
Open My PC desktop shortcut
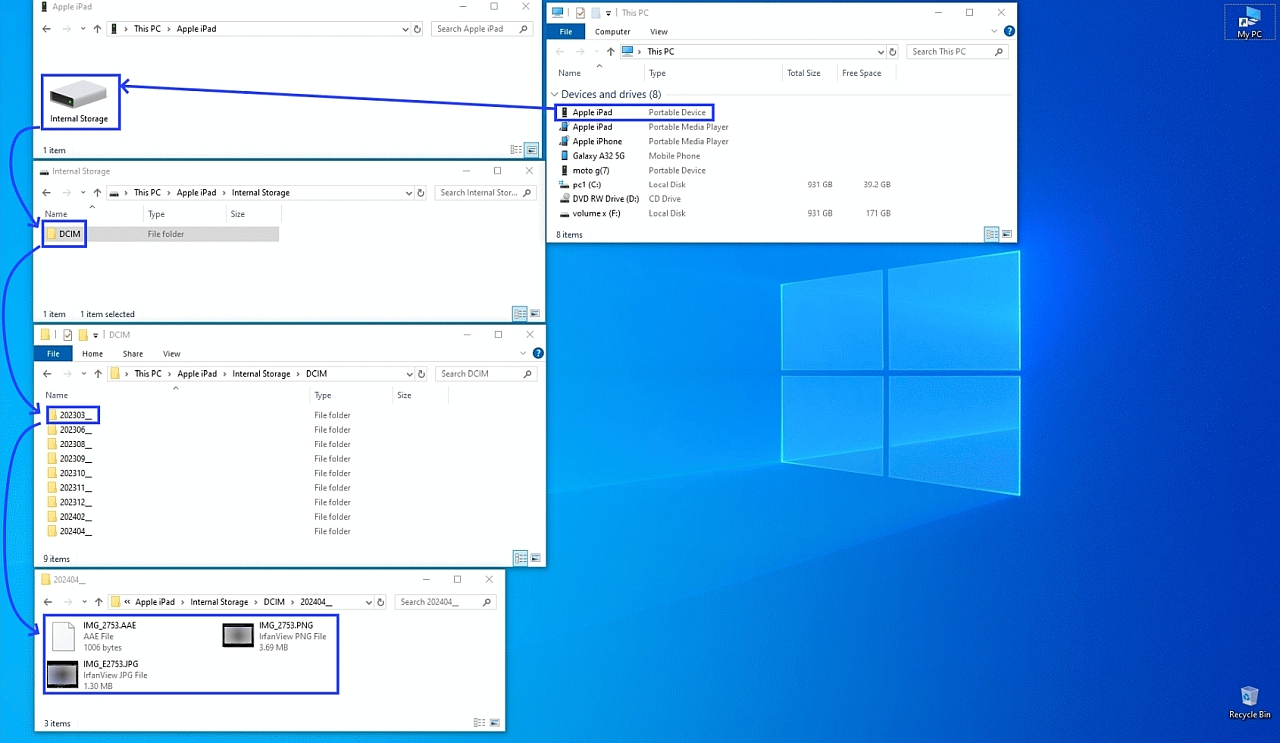coord(1250,22)
